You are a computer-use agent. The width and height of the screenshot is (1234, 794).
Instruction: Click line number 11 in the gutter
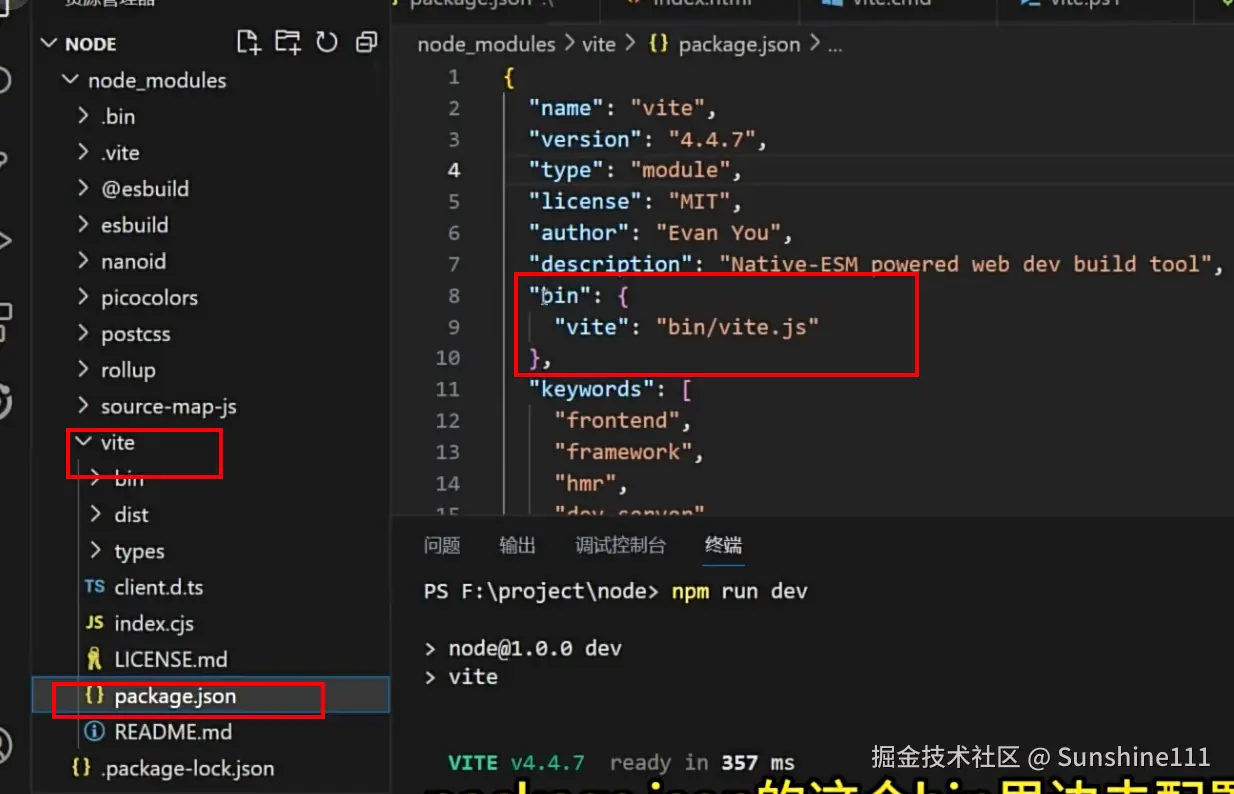click(448, 389)
